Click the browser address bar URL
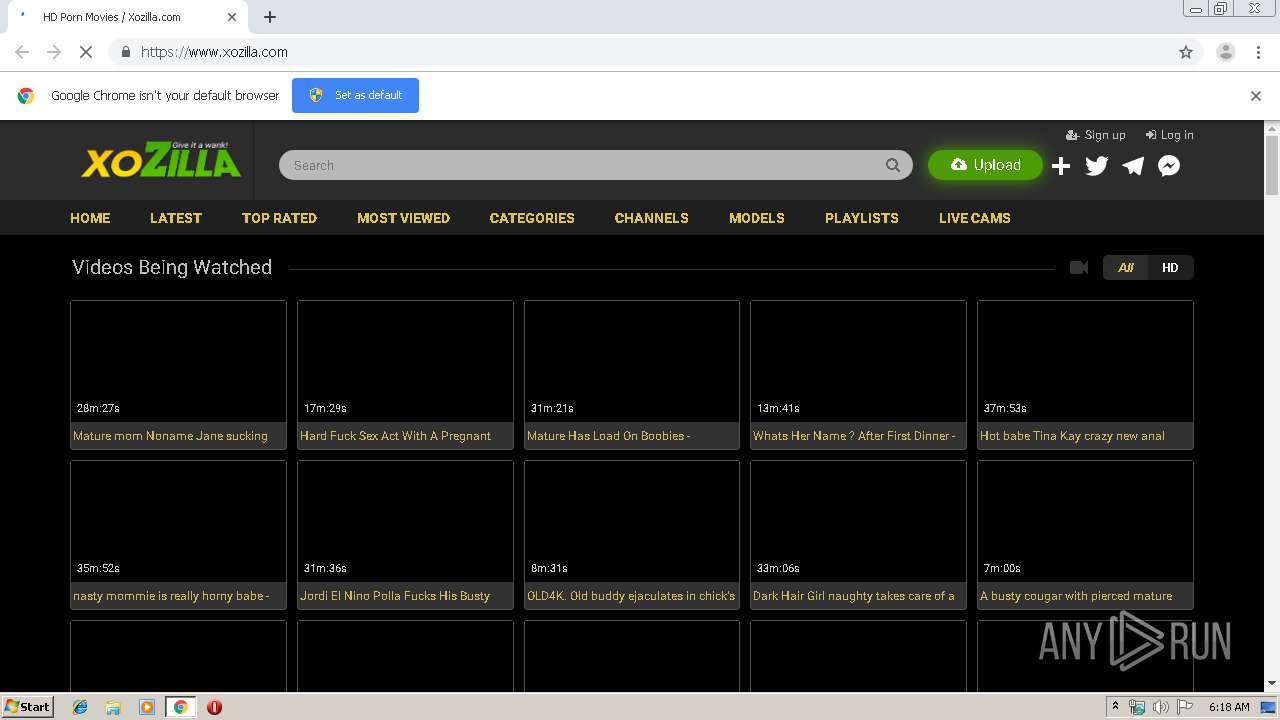The width and height of the screenshot is (1280, 720). click(x=214, y=52)
